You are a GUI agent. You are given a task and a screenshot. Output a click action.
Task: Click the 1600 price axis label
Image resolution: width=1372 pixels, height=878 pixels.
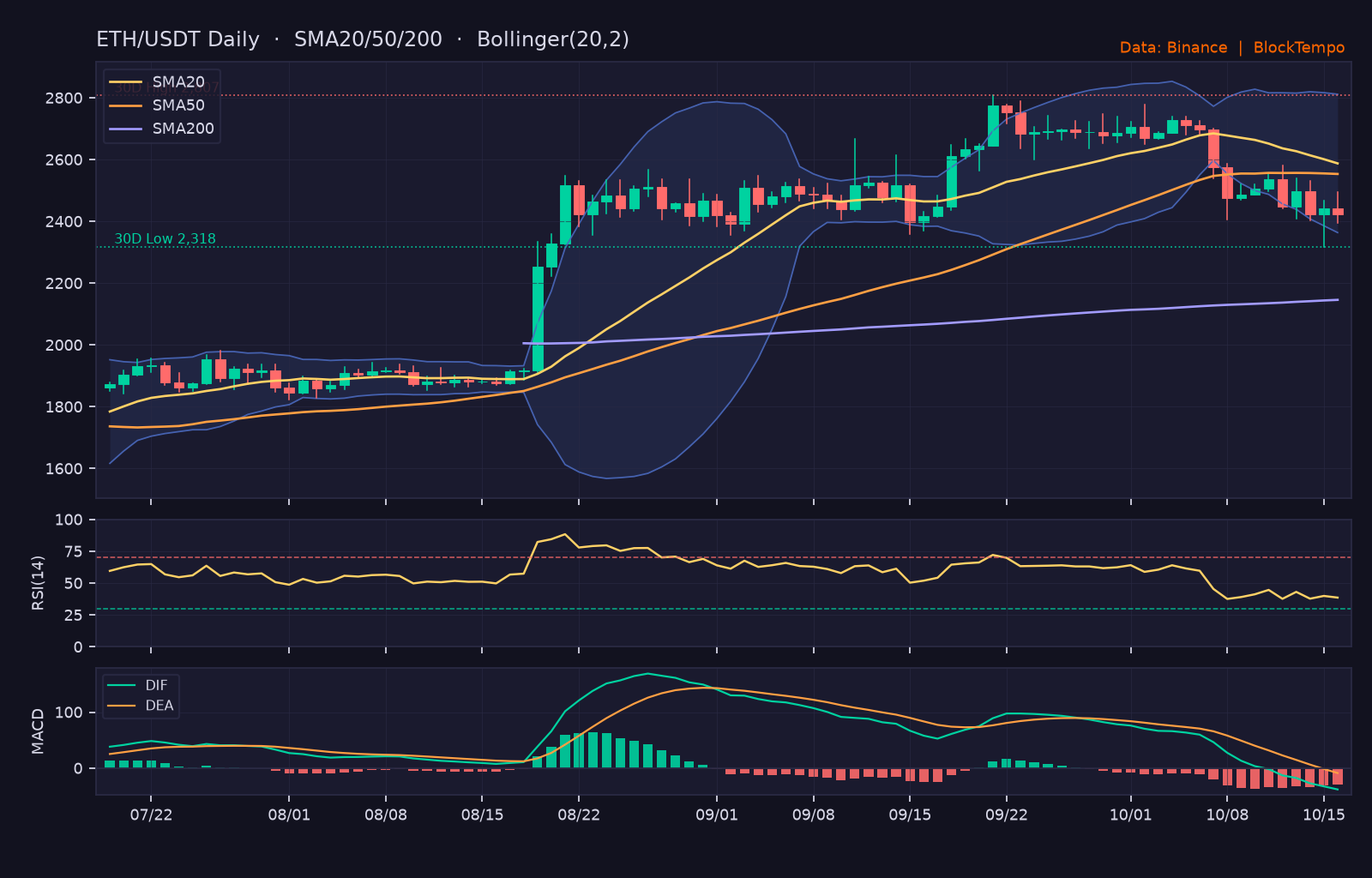64,469
